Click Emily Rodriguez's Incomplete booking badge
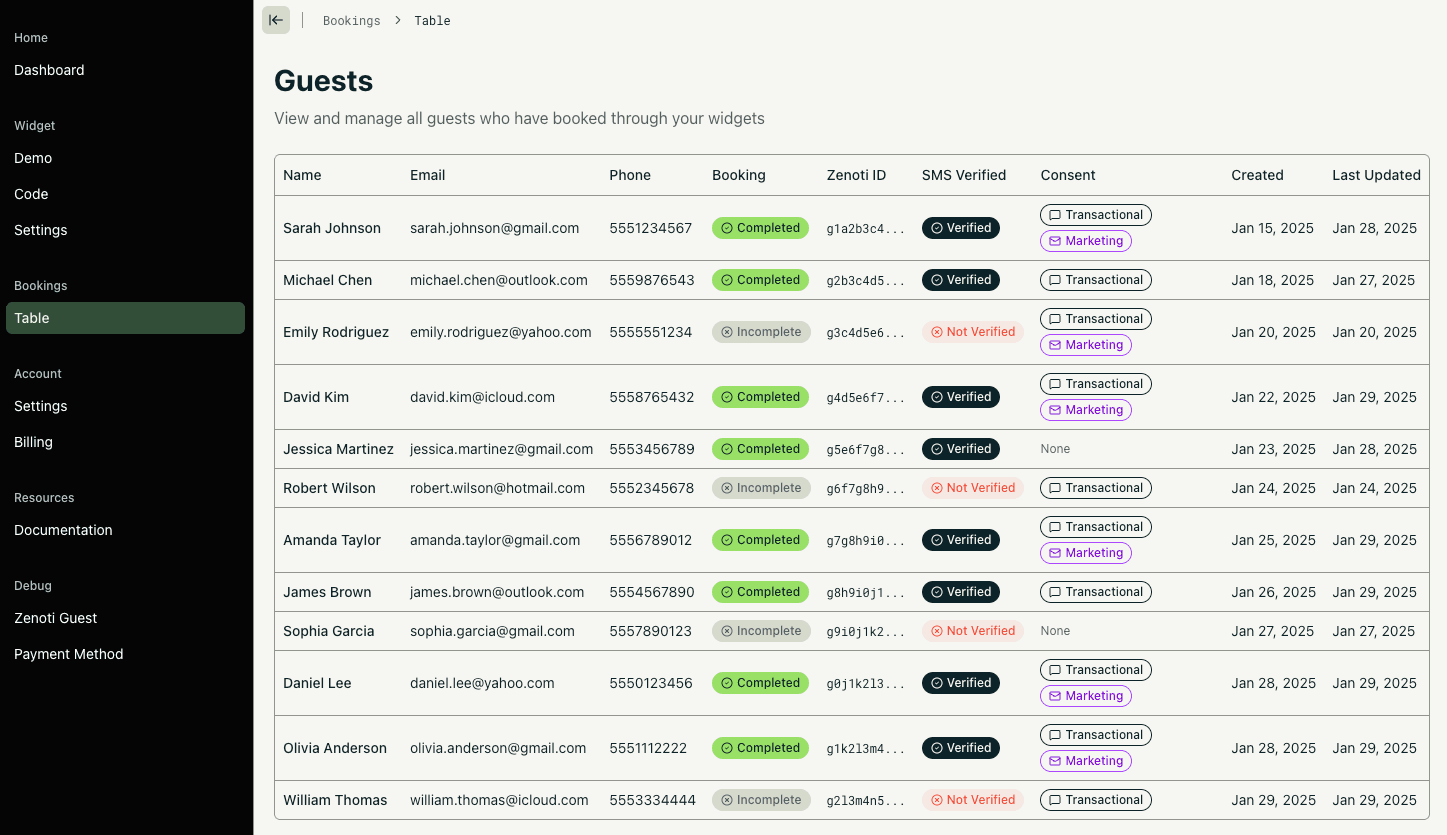Screen dimensions: 1447x835 coord(760,332)
